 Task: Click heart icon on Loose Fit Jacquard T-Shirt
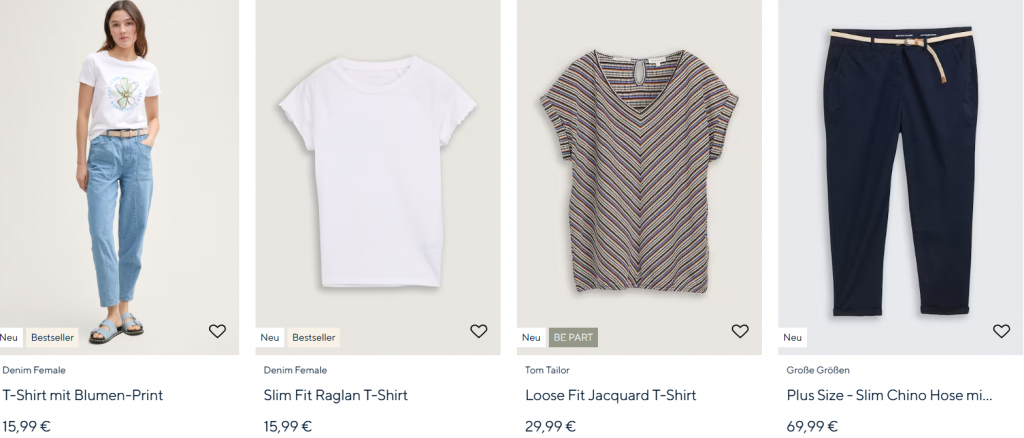(740, 331)
